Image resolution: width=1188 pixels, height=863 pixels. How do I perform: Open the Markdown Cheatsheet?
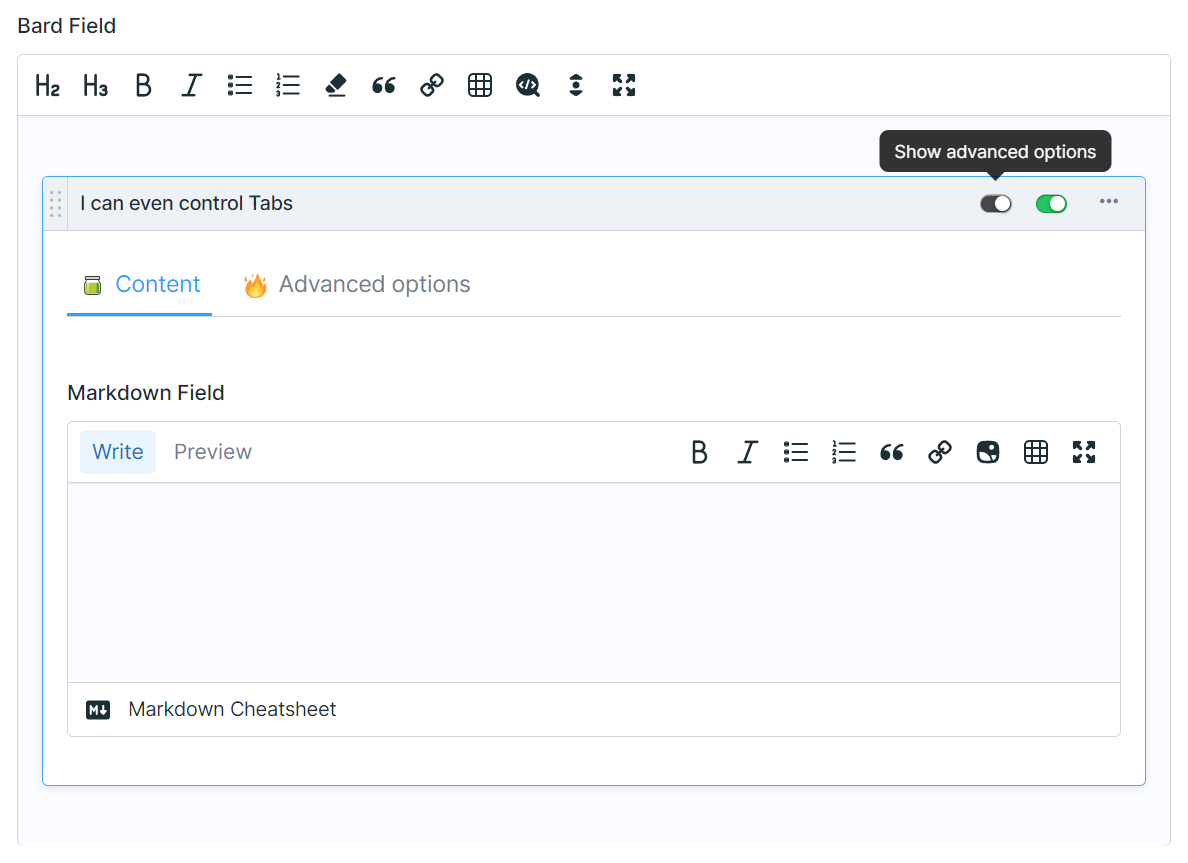coord(230,709)
